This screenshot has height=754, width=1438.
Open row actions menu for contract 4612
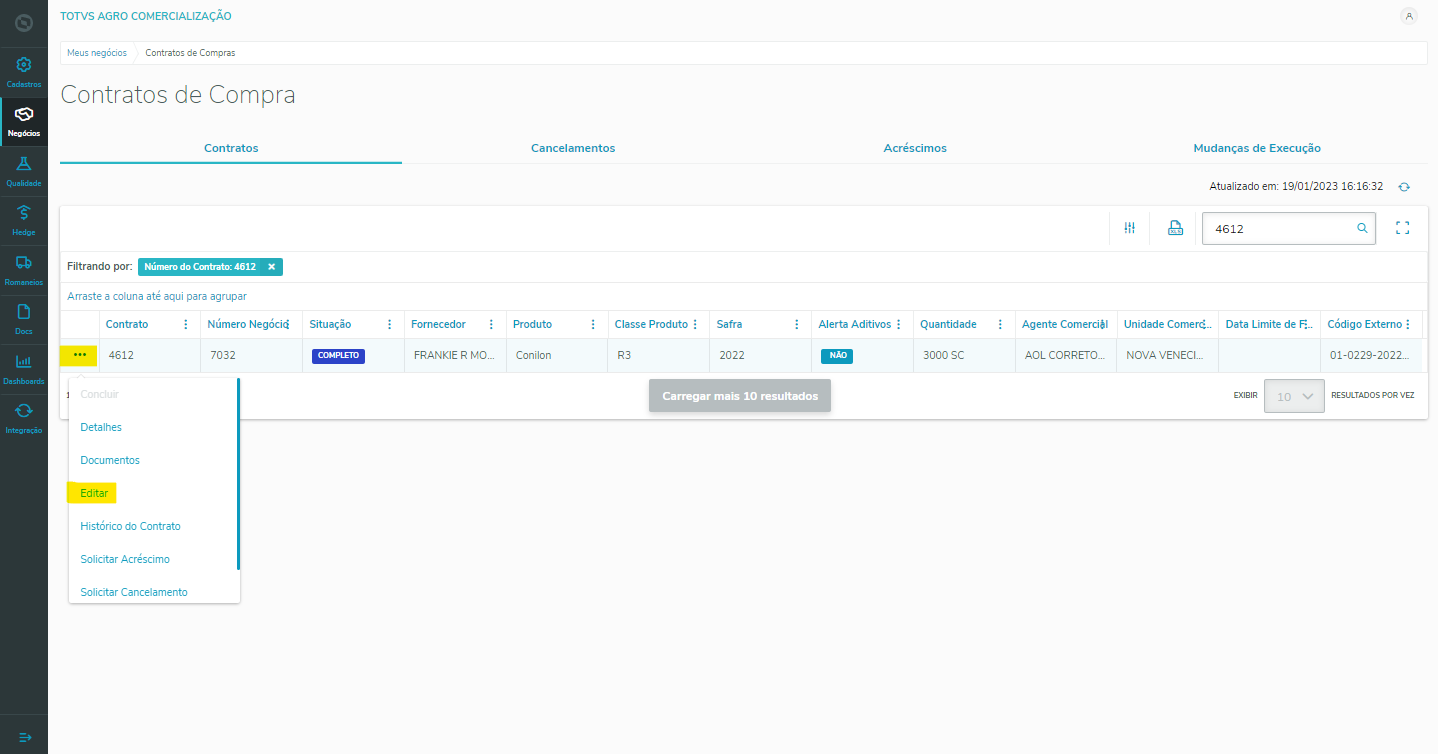click(x=80, y=355)
